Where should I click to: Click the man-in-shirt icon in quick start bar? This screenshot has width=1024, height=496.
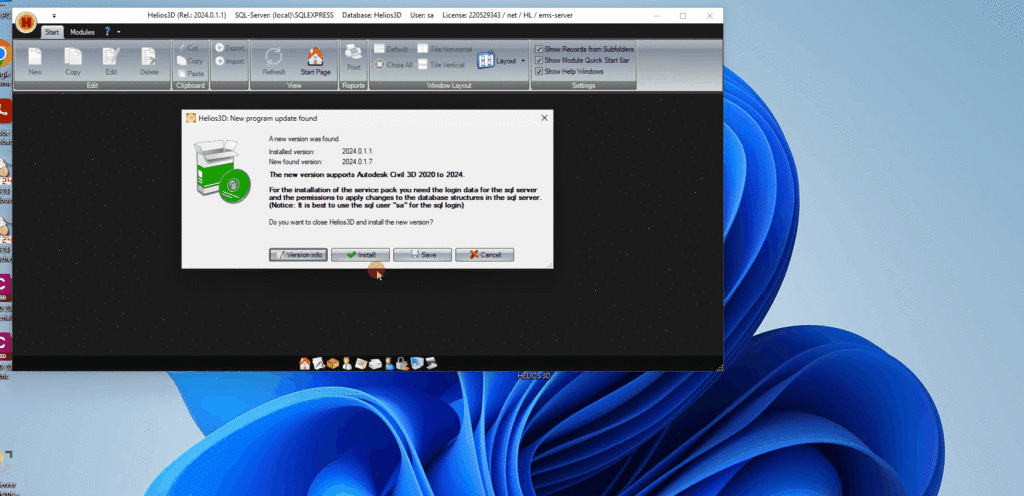click(347, 364)
